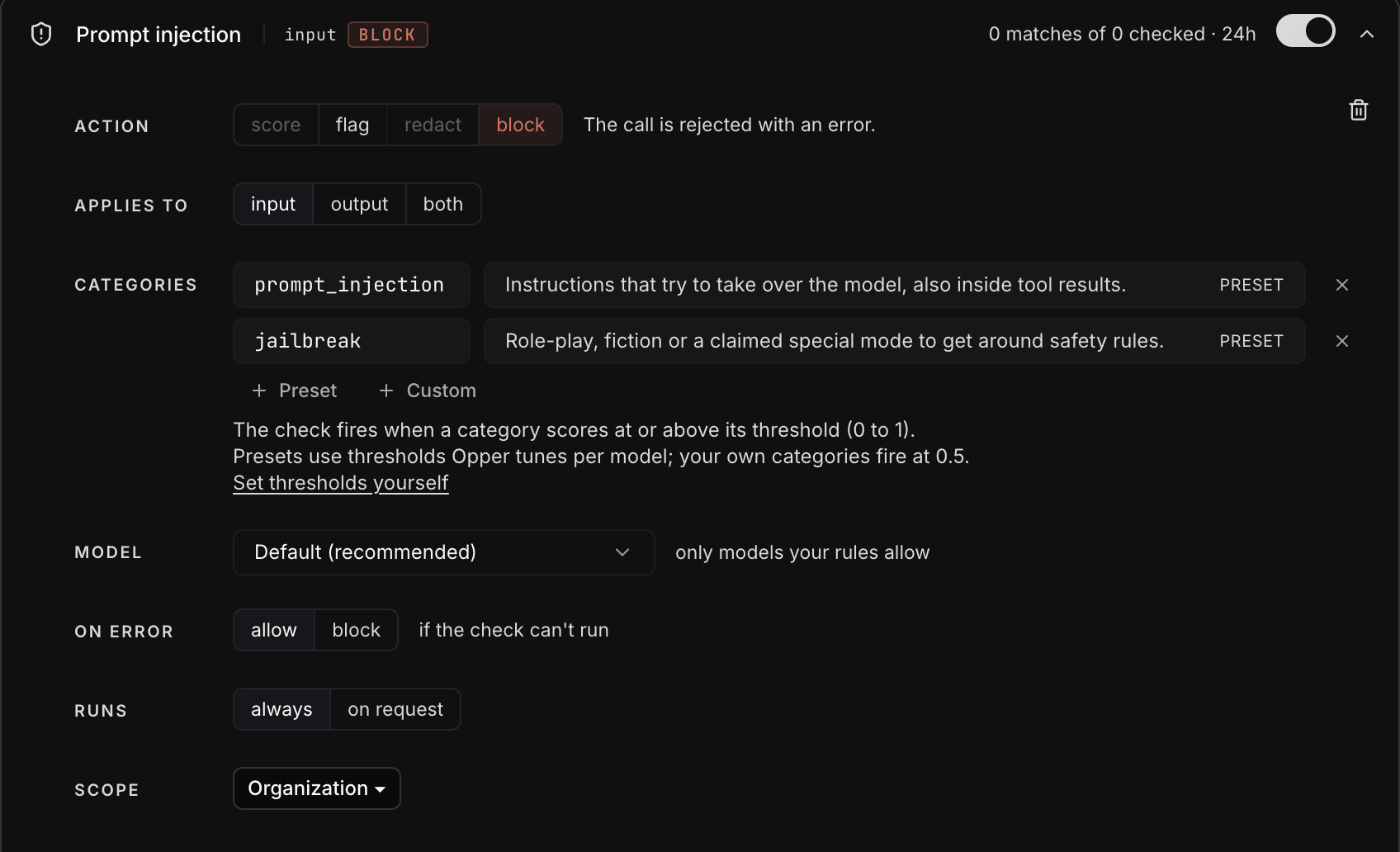
Task: Set action to block
Action: [520, 125]
